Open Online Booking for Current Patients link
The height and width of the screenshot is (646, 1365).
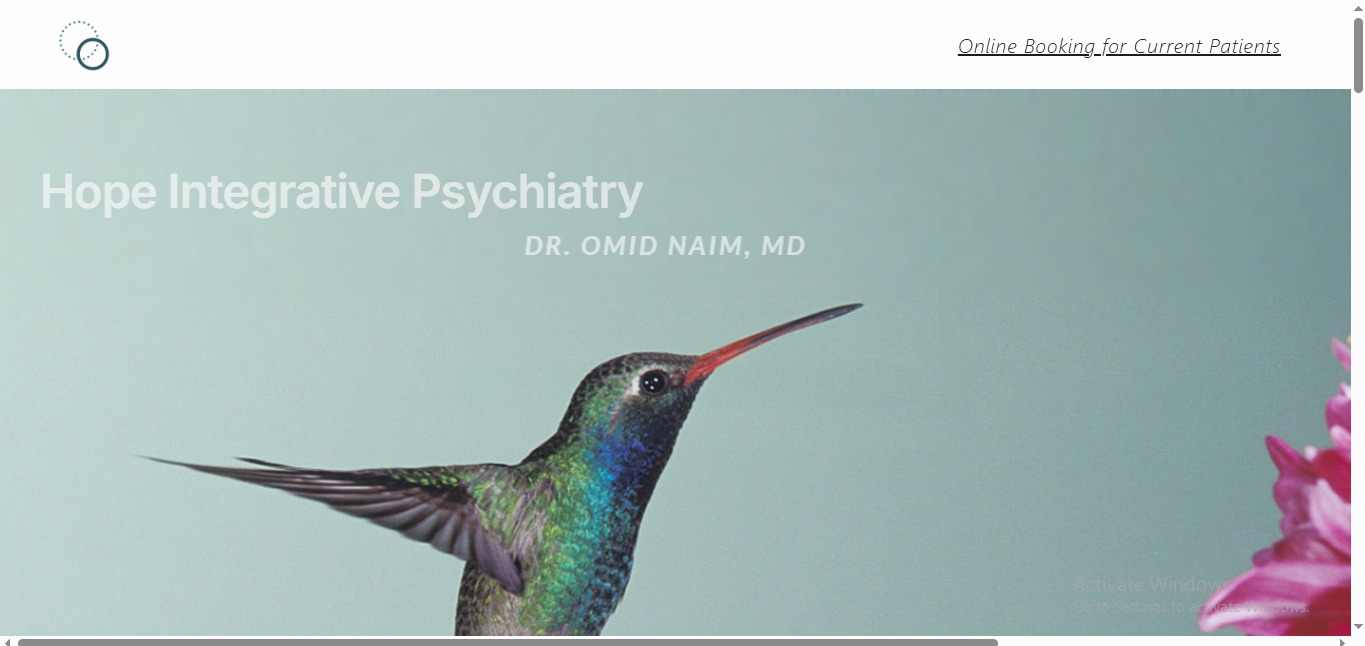[1119, 46]
